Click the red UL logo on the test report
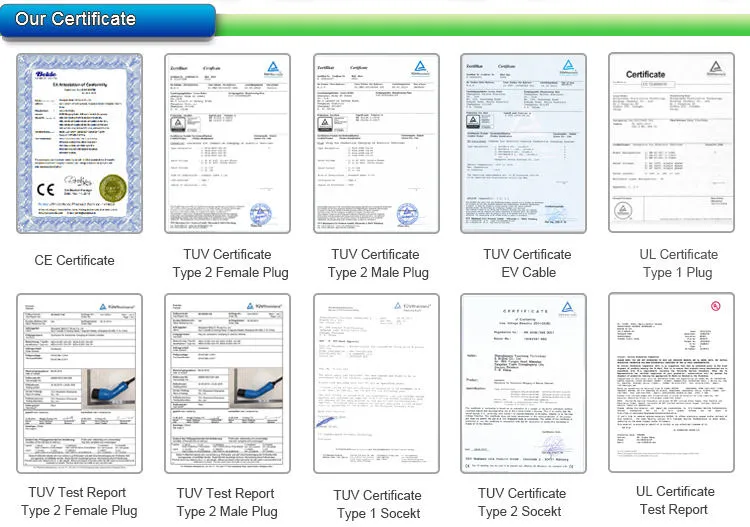Screen dimensions: 750x527 click(x=716, y=306)
